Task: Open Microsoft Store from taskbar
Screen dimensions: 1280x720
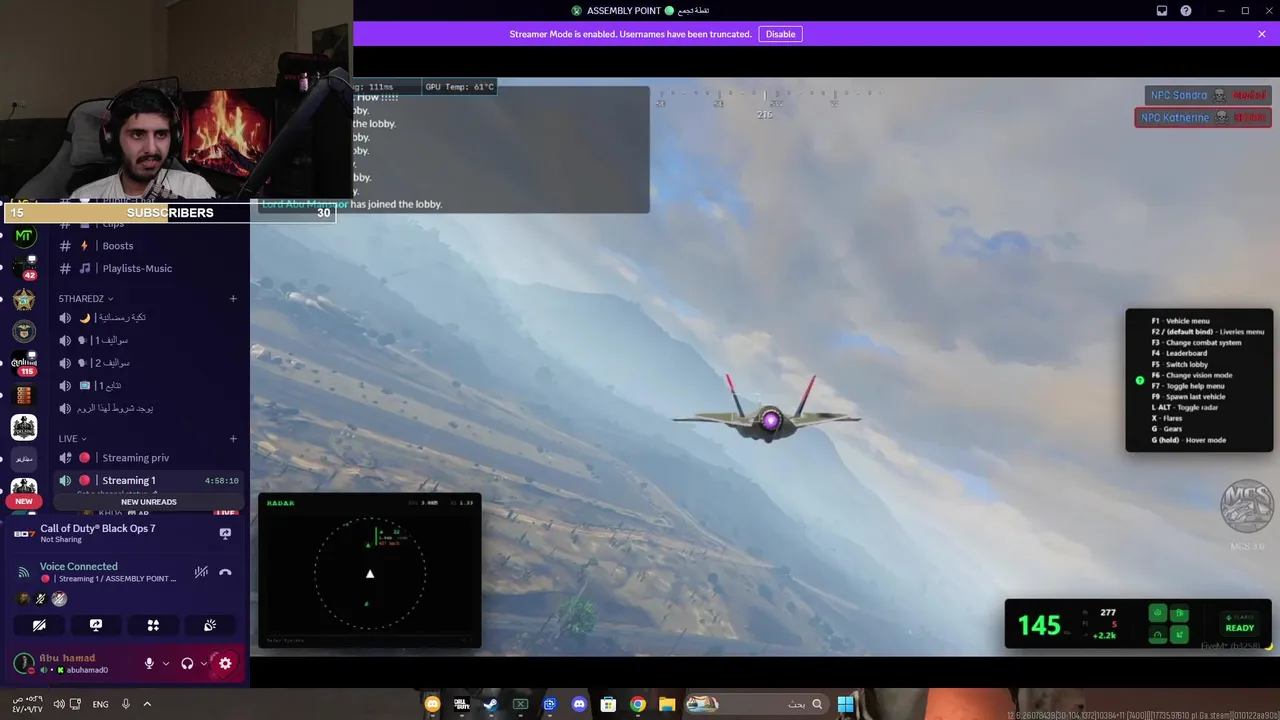Action: (x=608, y=704)
